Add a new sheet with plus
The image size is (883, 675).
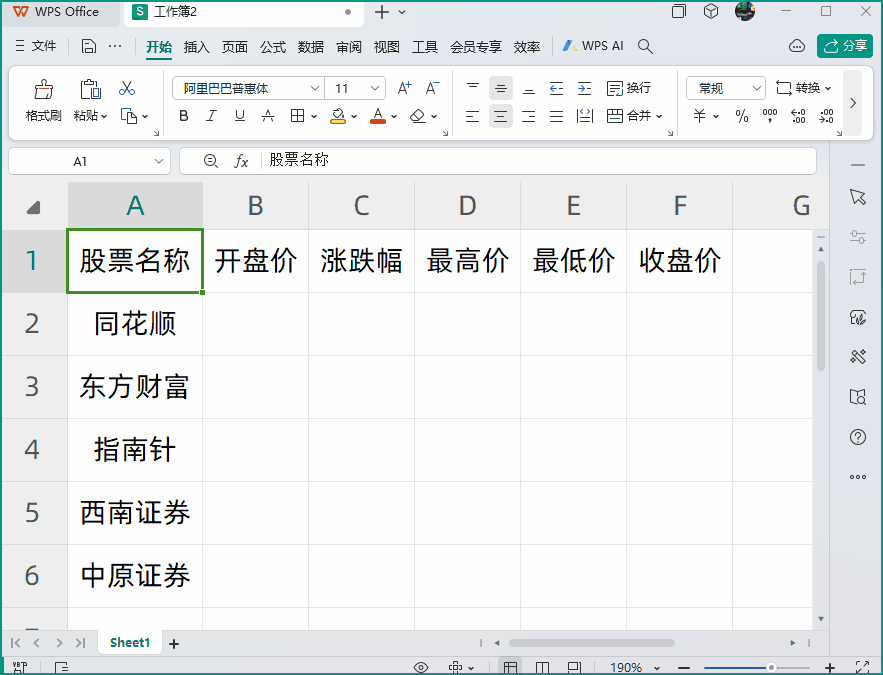click(x=174, y=643)
